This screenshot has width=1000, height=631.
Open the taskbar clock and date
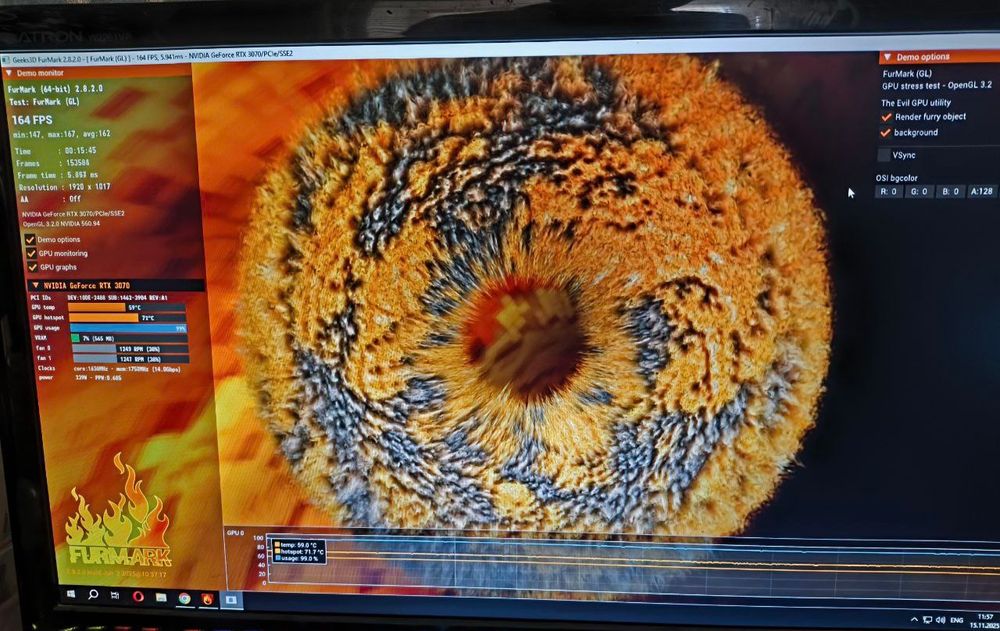point(985,621)
